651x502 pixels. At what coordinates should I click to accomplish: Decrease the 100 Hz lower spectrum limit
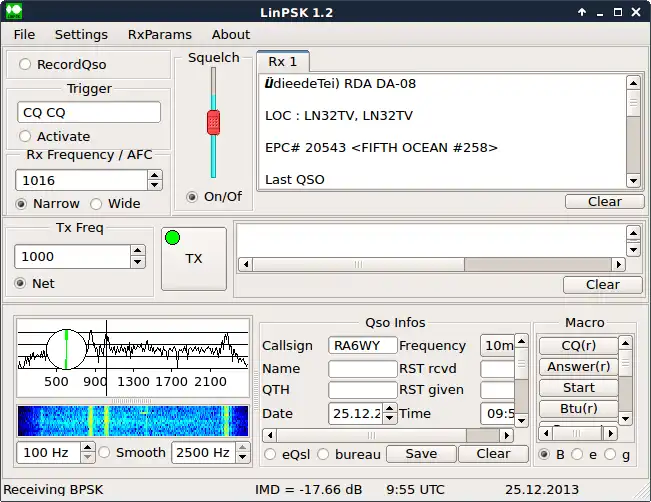pos(87,457)
